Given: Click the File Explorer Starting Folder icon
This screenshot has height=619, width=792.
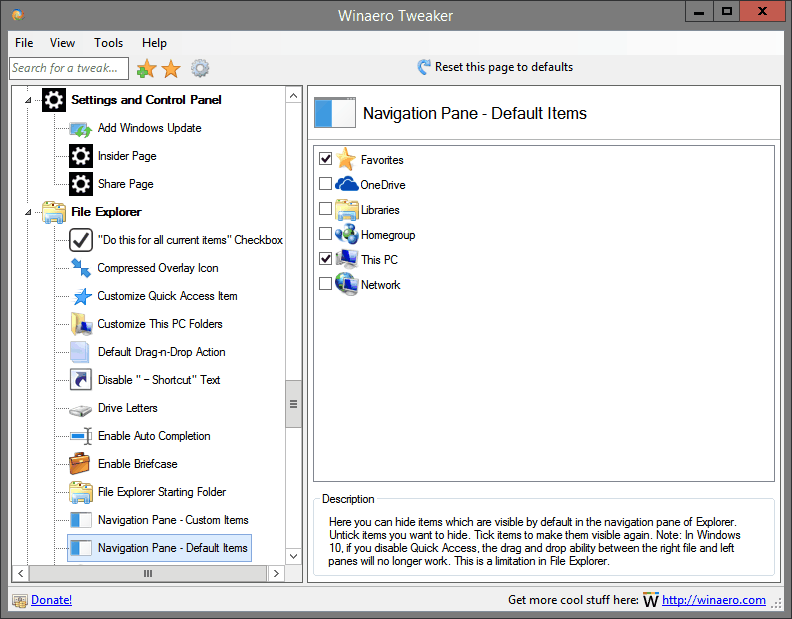Looking at the screenshot, I should (81, 492).
